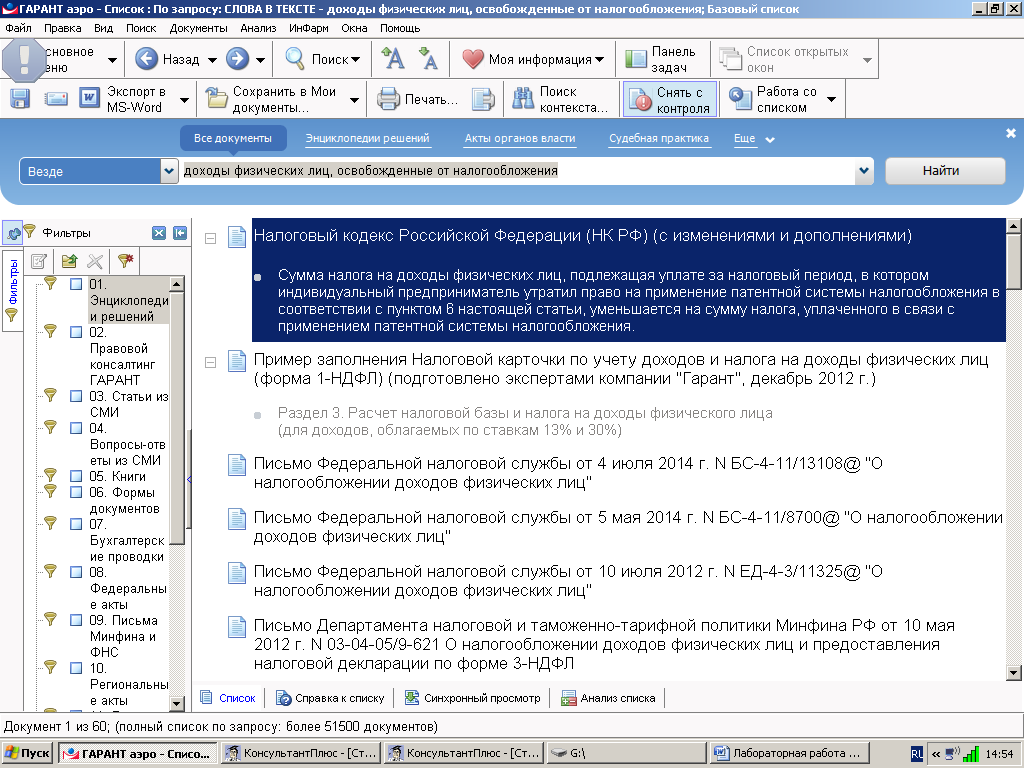The height and width of the screenshot is (768, 1024).
Task: Open Анализ списка tab
Action: point(609,698)
